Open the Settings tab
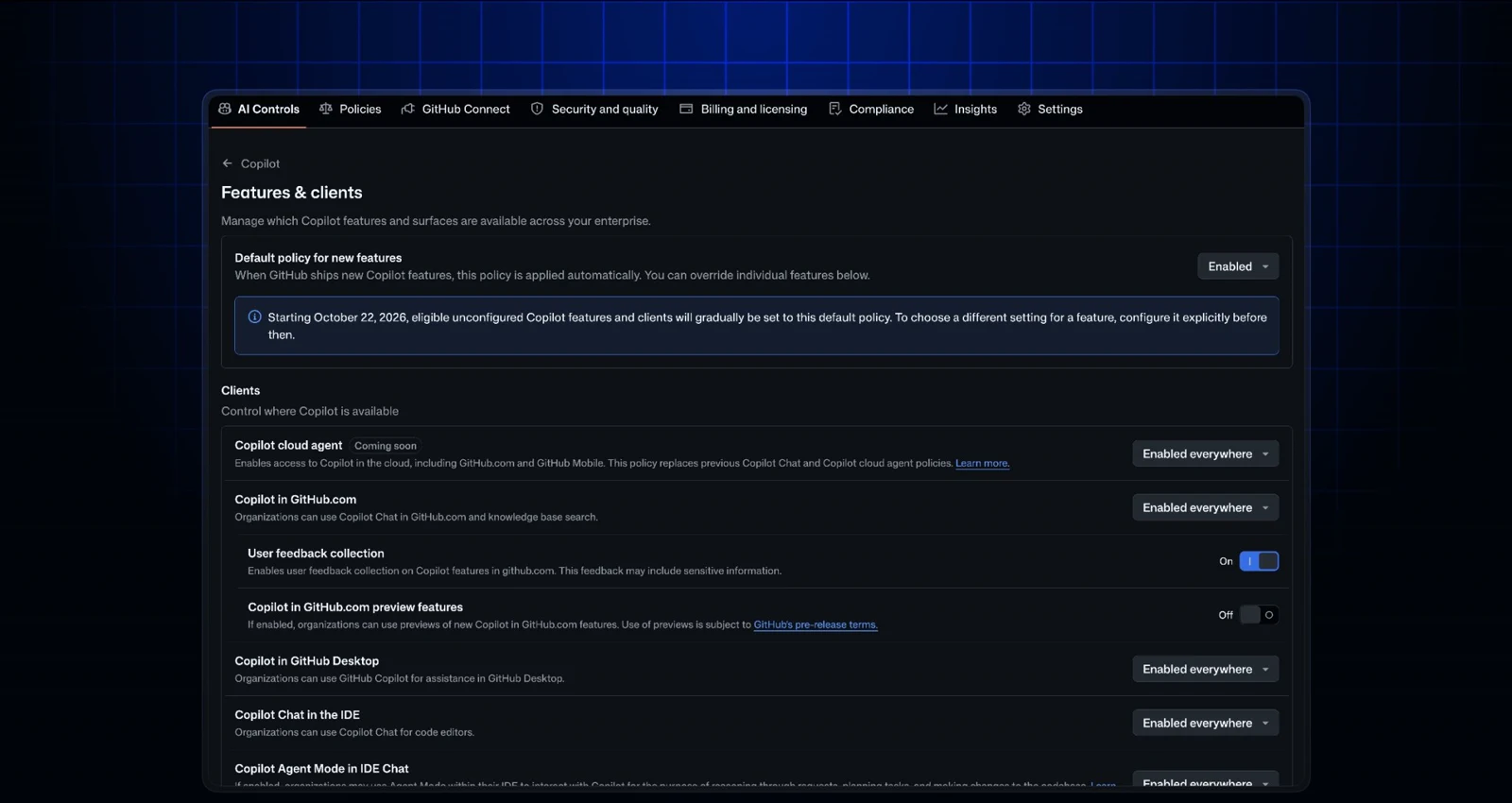Image resolution: width=1512 pixels, height=803 pixels. [x=1050, y=109]
